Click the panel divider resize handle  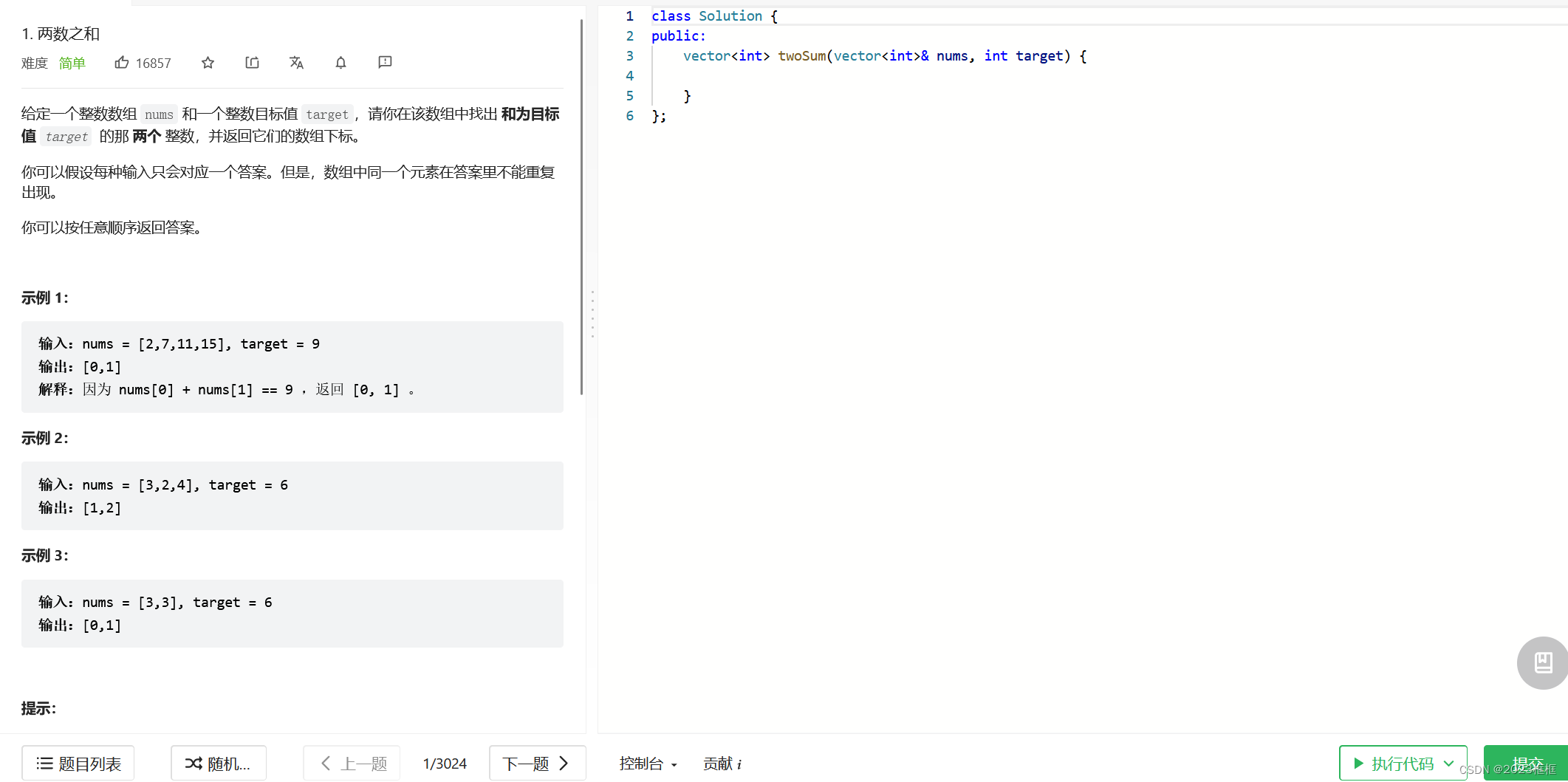coord(592,315)
